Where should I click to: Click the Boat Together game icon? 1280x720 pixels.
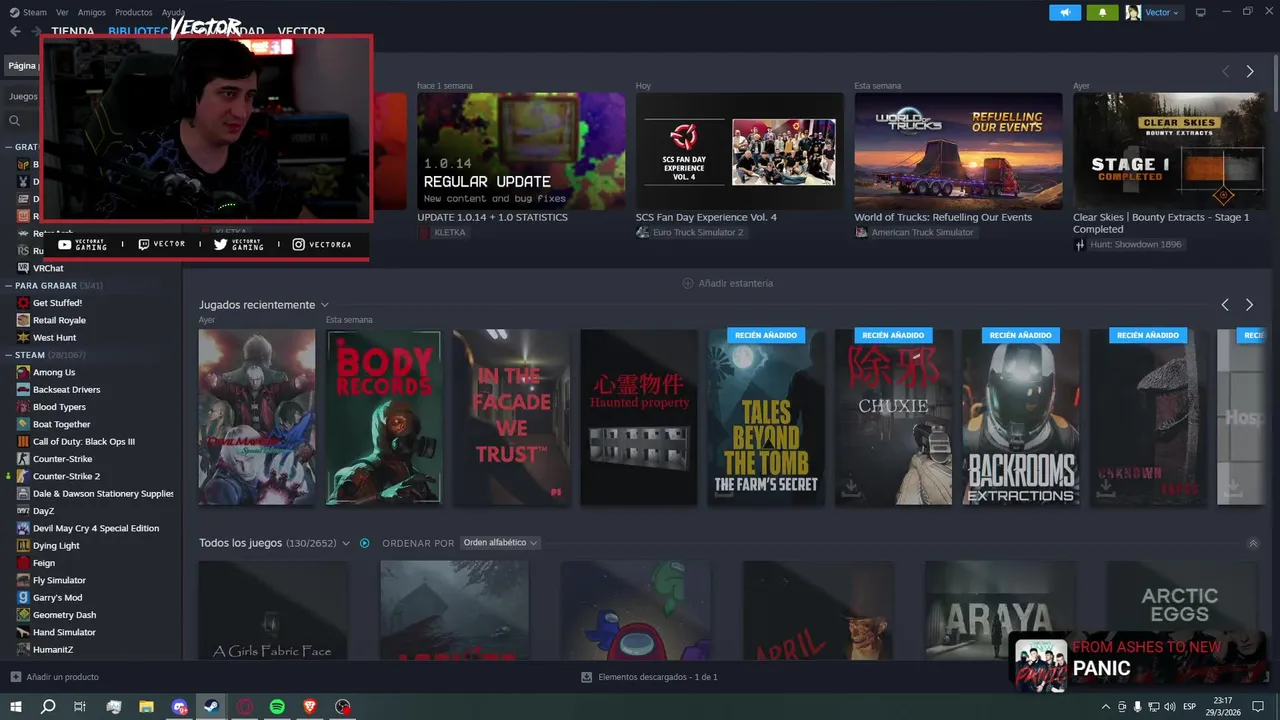23,424
